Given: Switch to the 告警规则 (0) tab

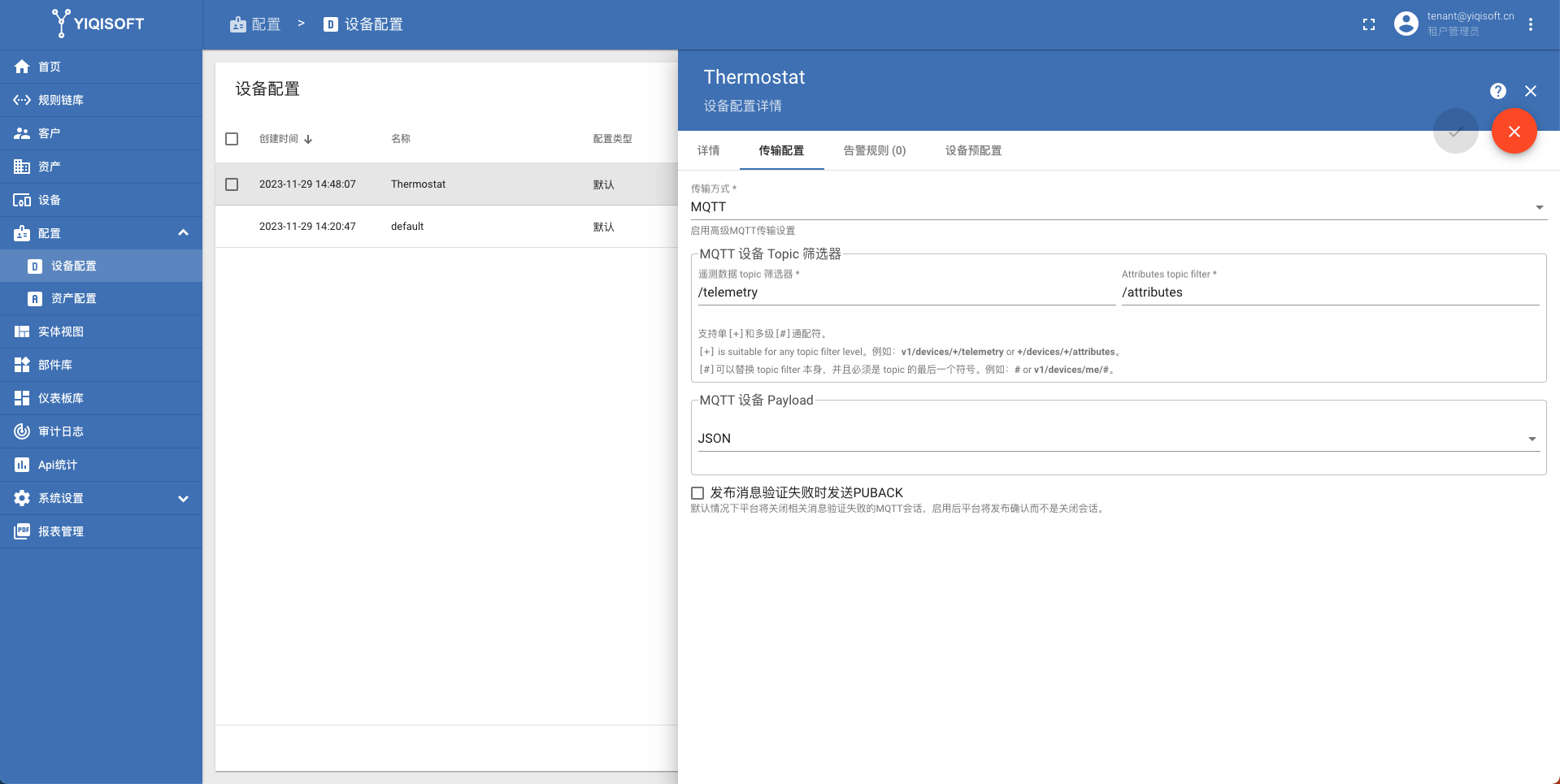Looking at the screenshot, I should click(x=875, y=150).
